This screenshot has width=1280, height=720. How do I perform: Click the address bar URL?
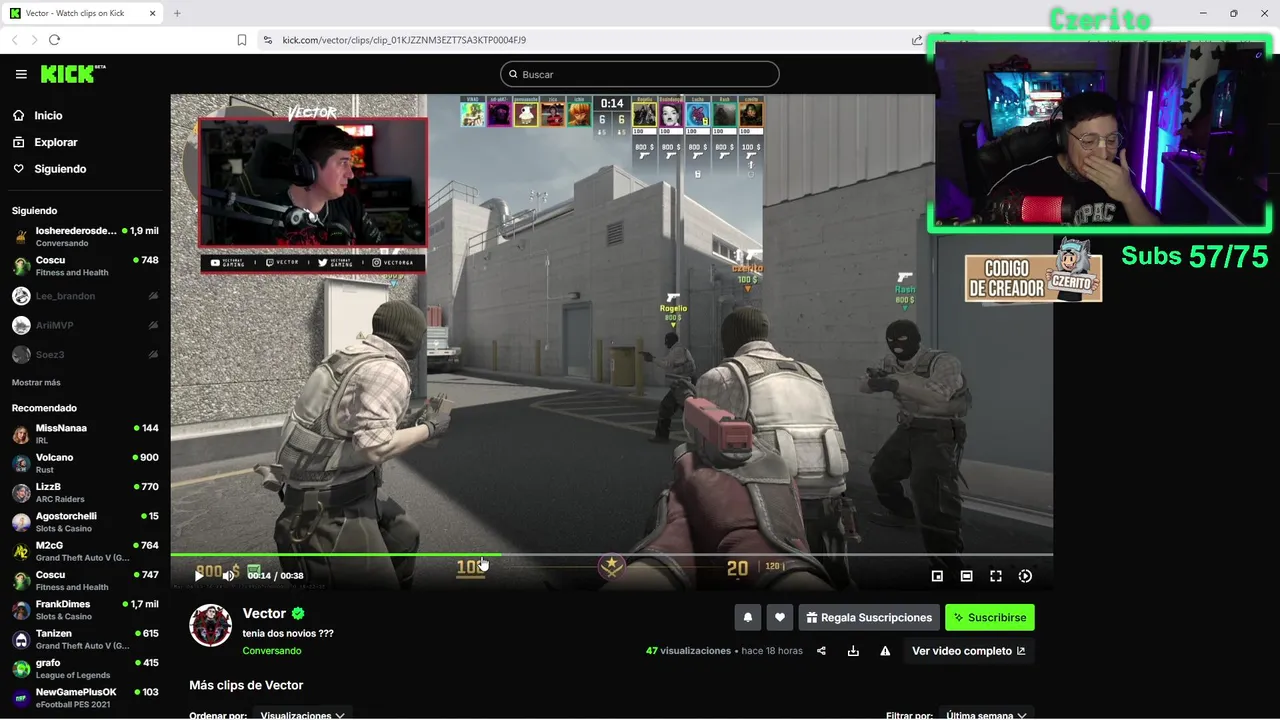click(x=404, y=40)
